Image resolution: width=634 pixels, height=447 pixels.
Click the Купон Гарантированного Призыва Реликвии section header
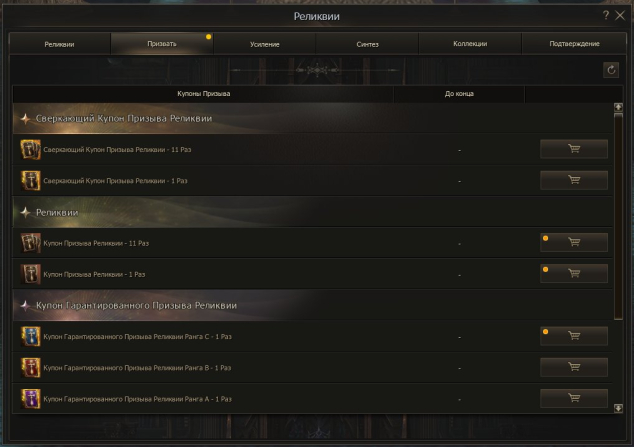(x=312, y=305)
